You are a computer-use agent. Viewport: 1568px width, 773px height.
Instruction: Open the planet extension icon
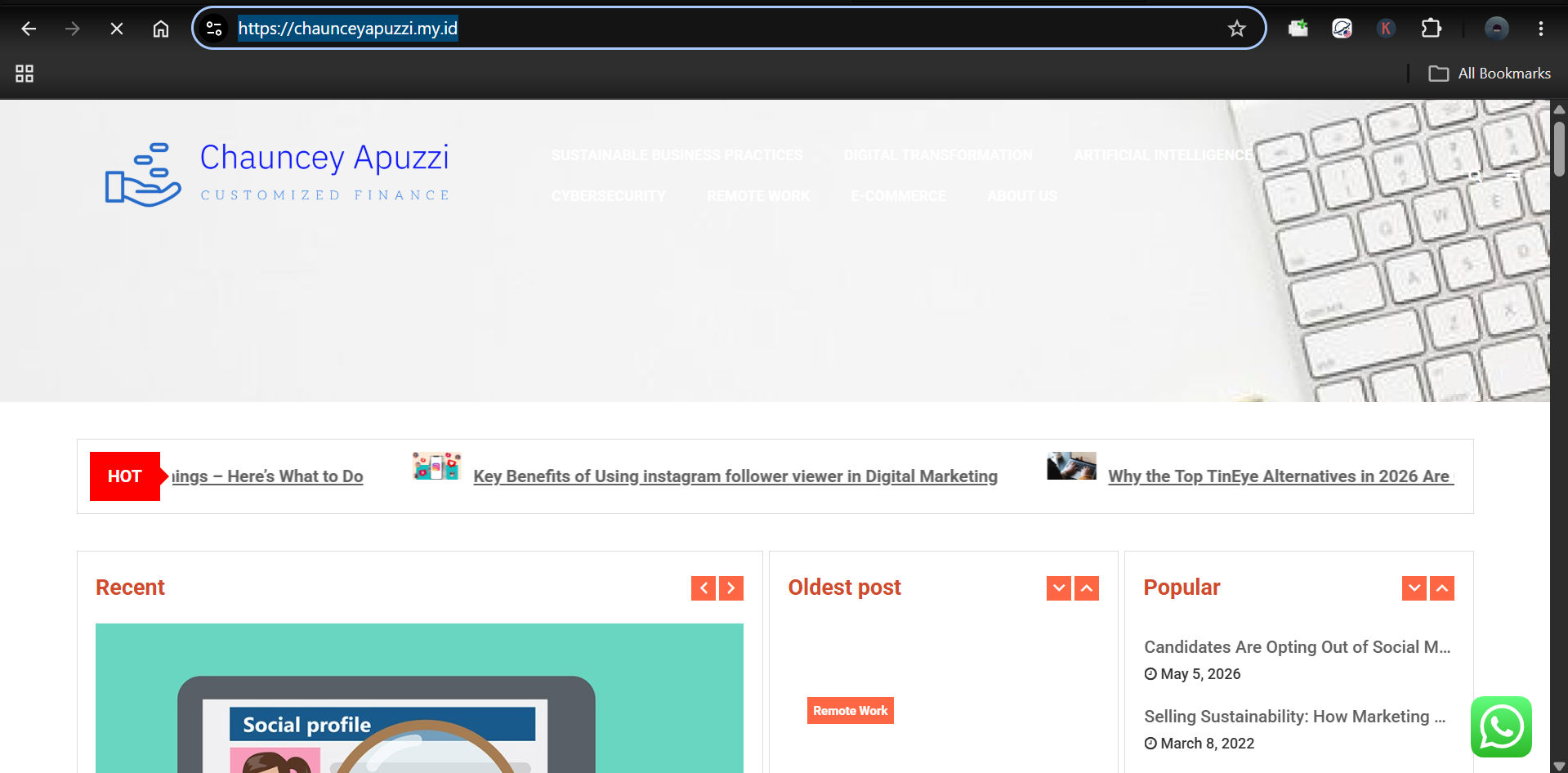point(1342,29)
